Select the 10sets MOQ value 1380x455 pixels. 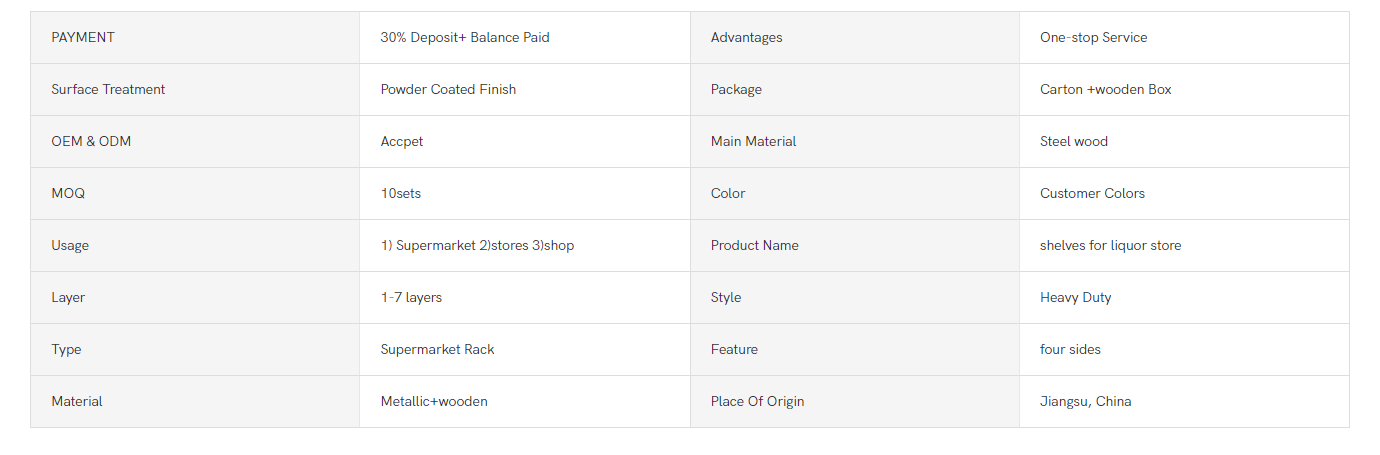tap(401, 194)
